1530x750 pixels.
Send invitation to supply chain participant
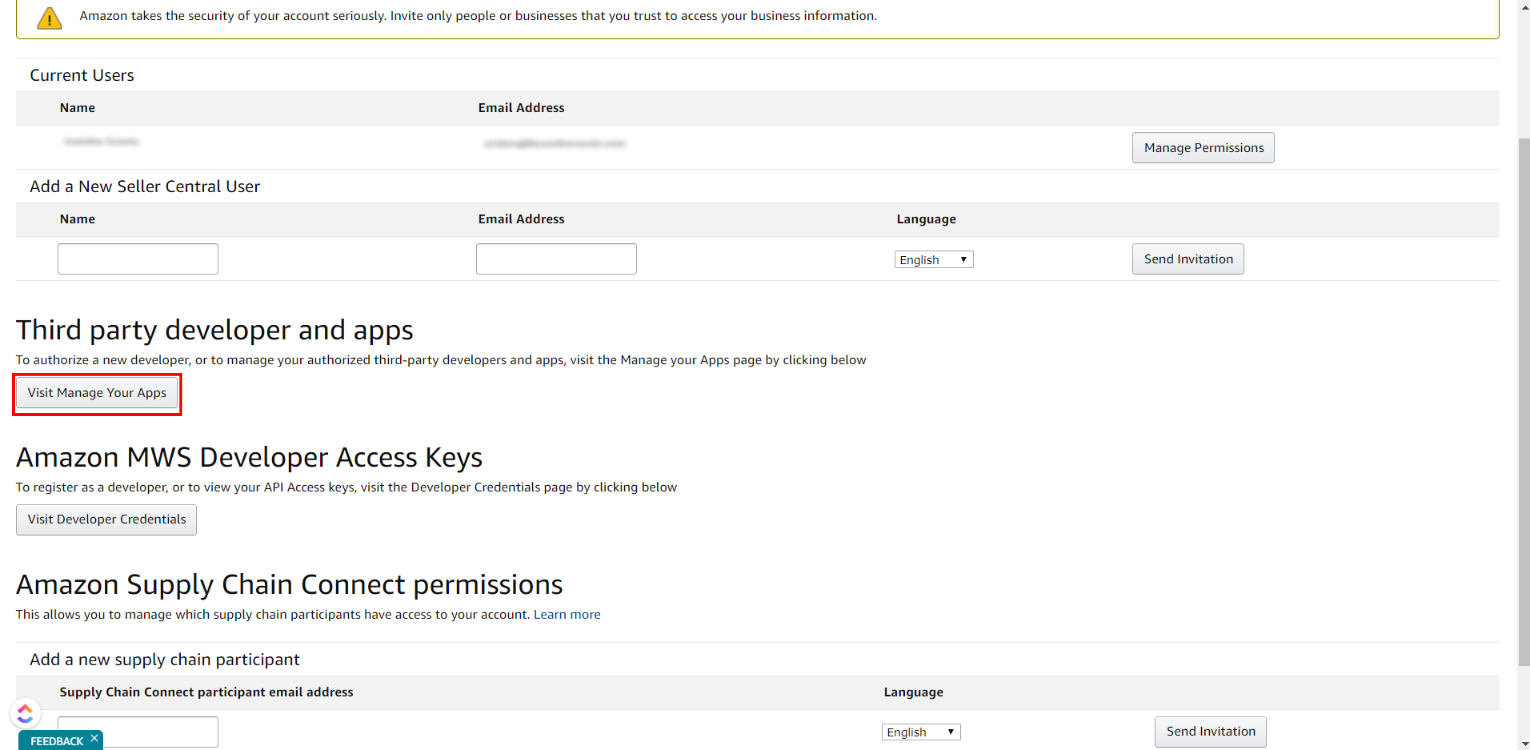click(1211, 731)
